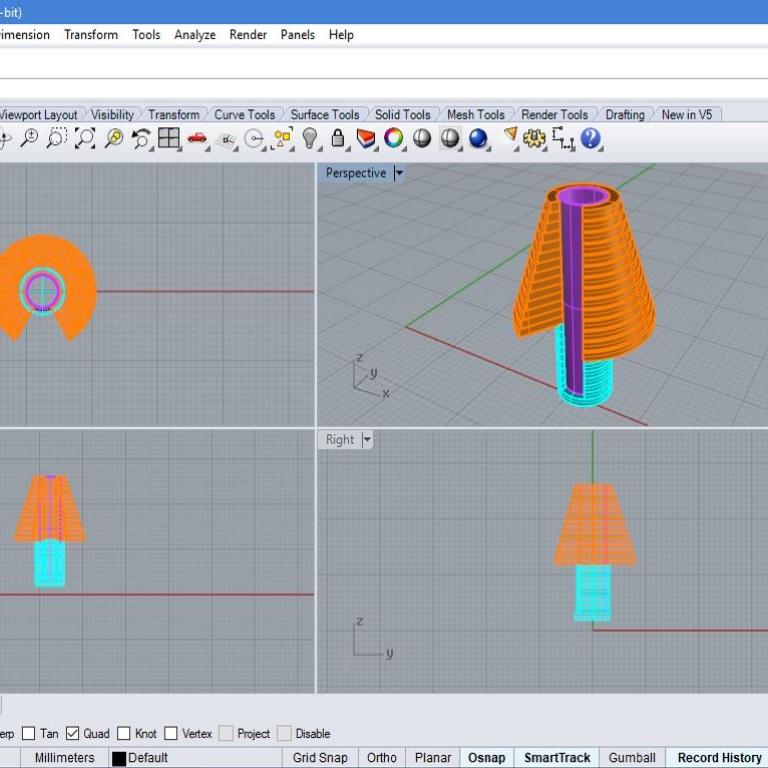768x768 pixels.
Task: Switch to the Solid Tools tab
Action: [402, 115]
